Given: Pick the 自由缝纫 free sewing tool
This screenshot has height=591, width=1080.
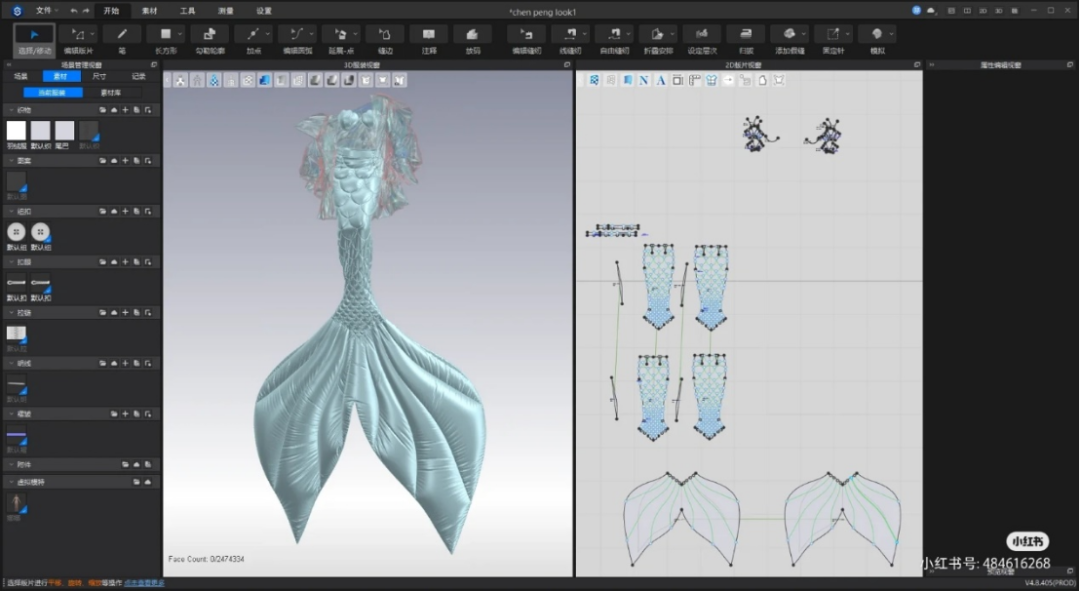Looking at the screenshot, I should [x=614, y=40].
